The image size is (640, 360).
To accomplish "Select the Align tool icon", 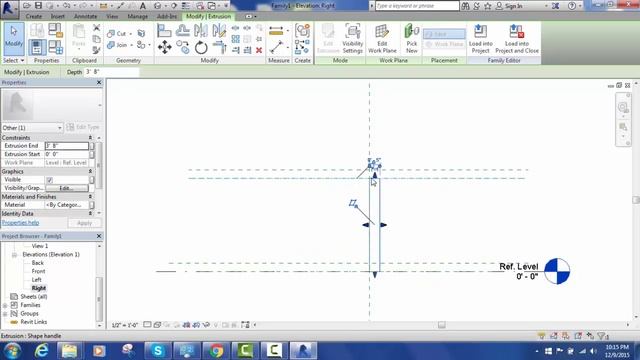I will click(x=164, y=31).
